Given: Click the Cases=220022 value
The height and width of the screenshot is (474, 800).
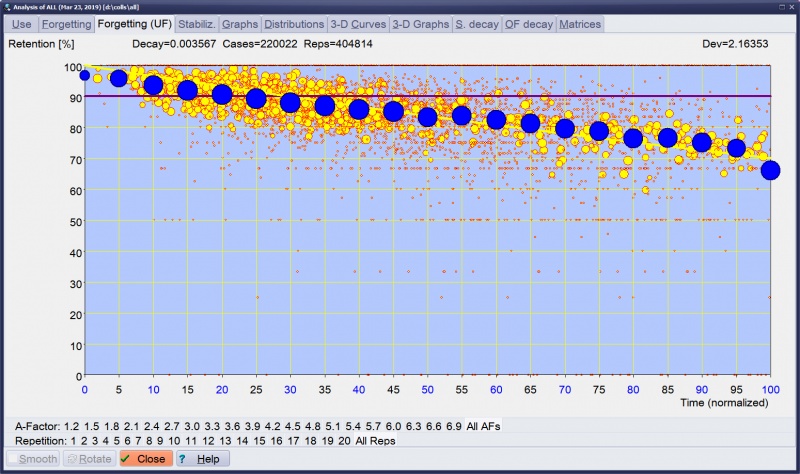Looking at the screenshot, I should click(260, 44).
